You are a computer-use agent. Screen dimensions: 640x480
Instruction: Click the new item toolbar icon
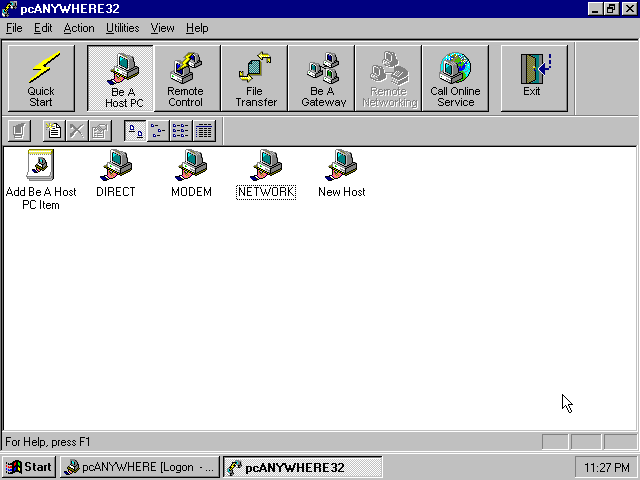(54, 131)
